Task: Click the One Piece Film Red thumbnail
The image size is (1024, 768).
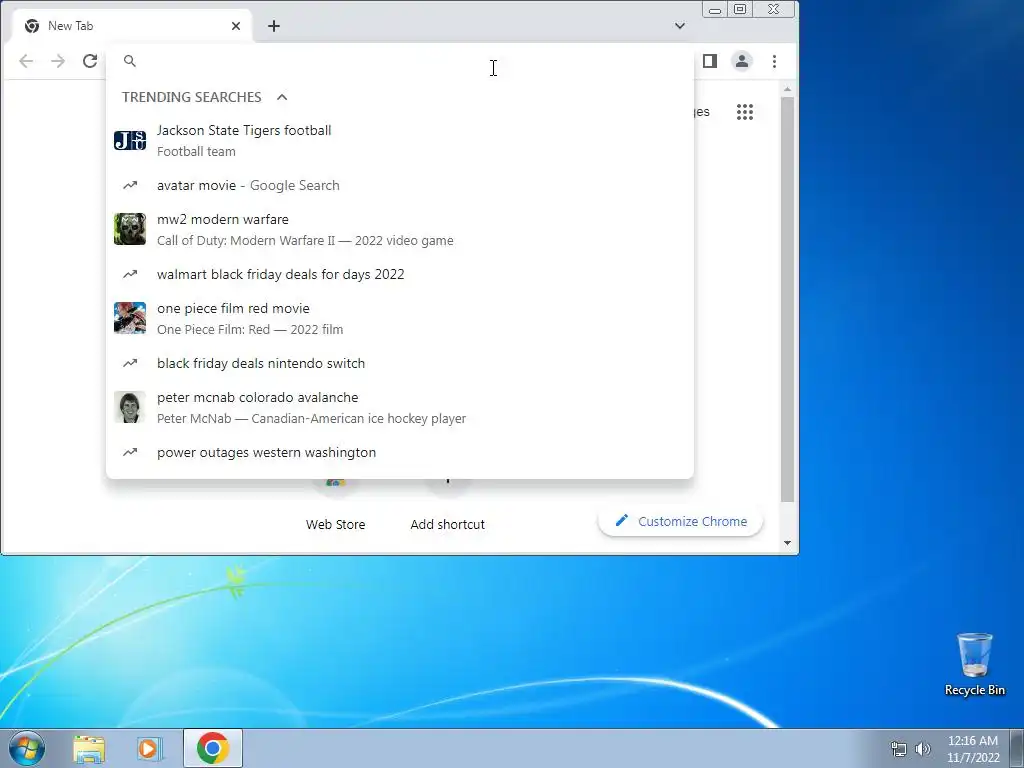Action: (130, 318)
